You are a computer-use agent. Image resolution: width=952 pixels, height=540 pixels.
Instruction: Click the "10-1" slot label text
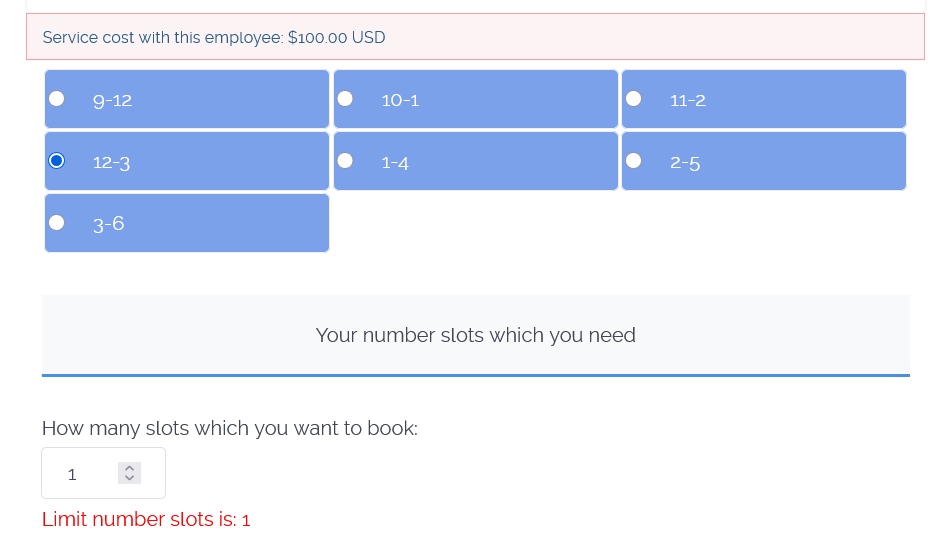(x=400, y=100)
